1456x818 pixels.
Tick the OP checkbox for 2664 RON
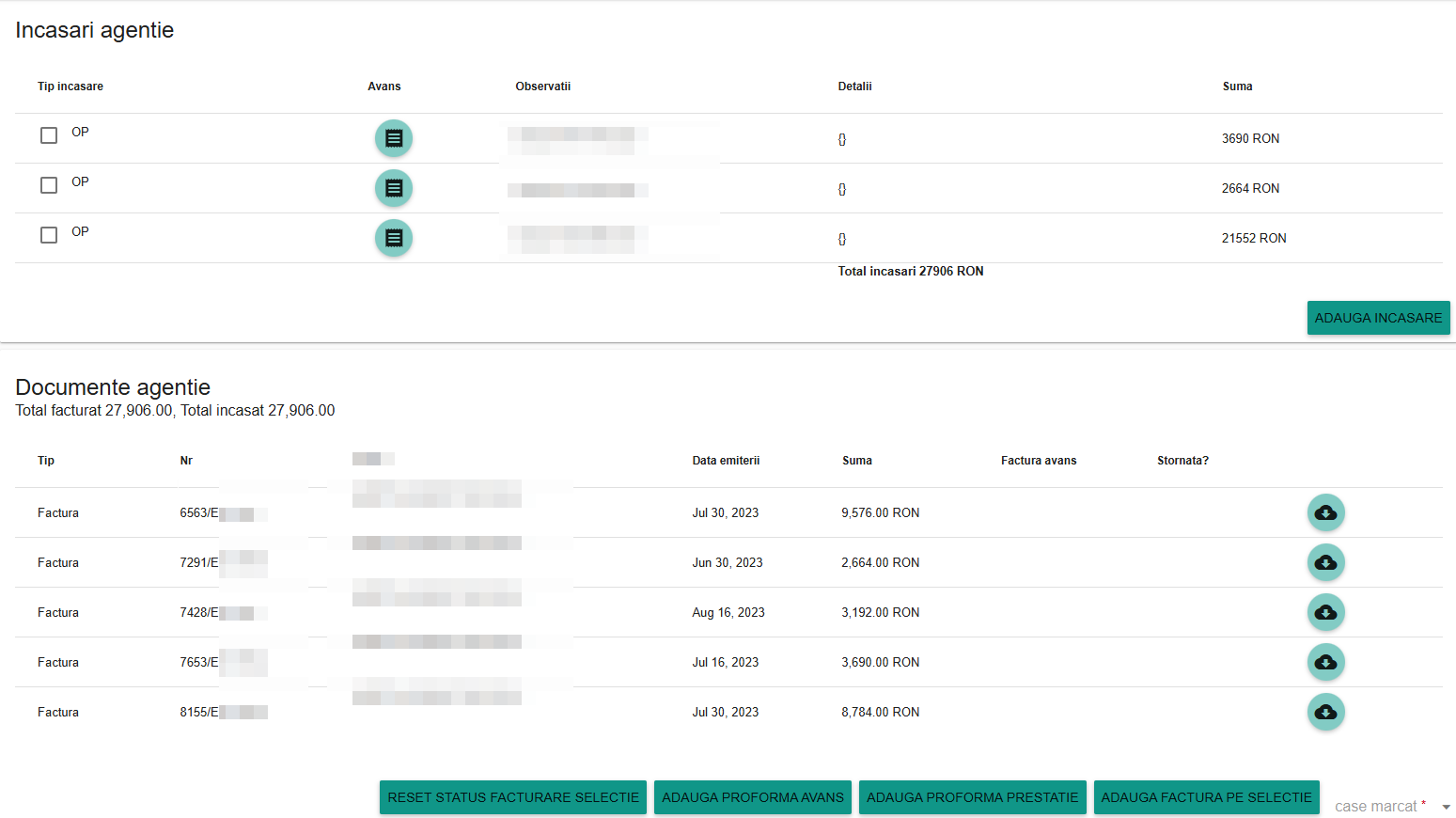coord(49,185)
